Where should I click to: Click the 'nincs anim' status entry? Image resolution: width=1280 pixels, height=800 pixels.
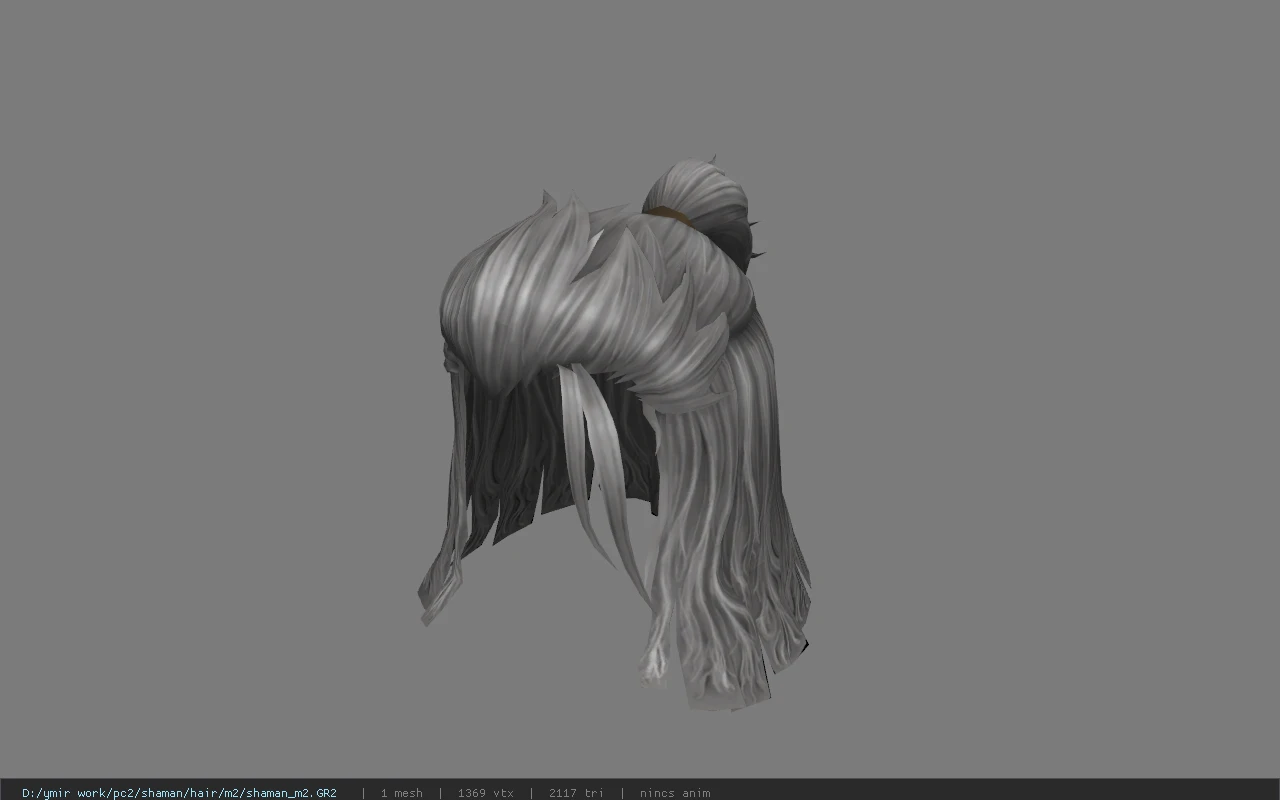point(675,793)
